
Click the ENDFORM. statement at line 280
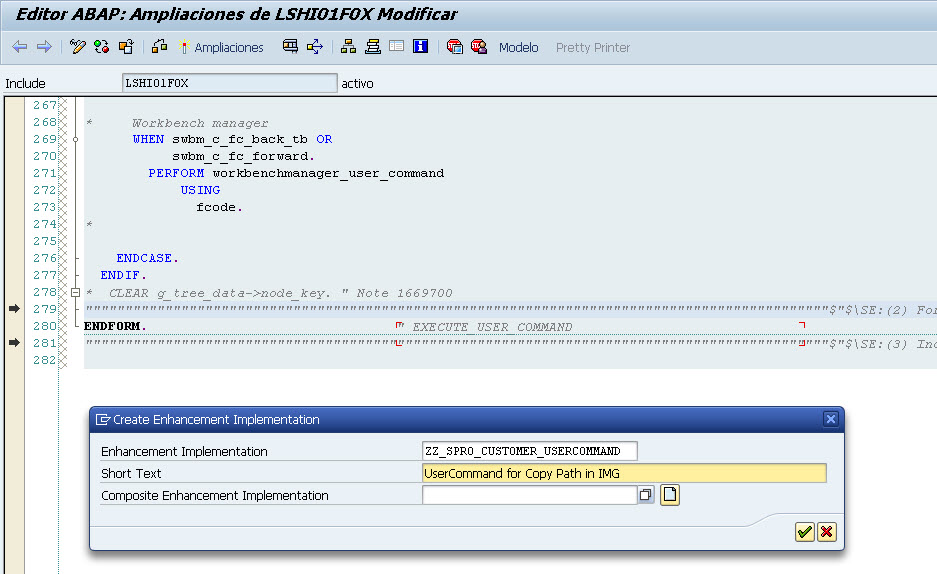[115, 326]
